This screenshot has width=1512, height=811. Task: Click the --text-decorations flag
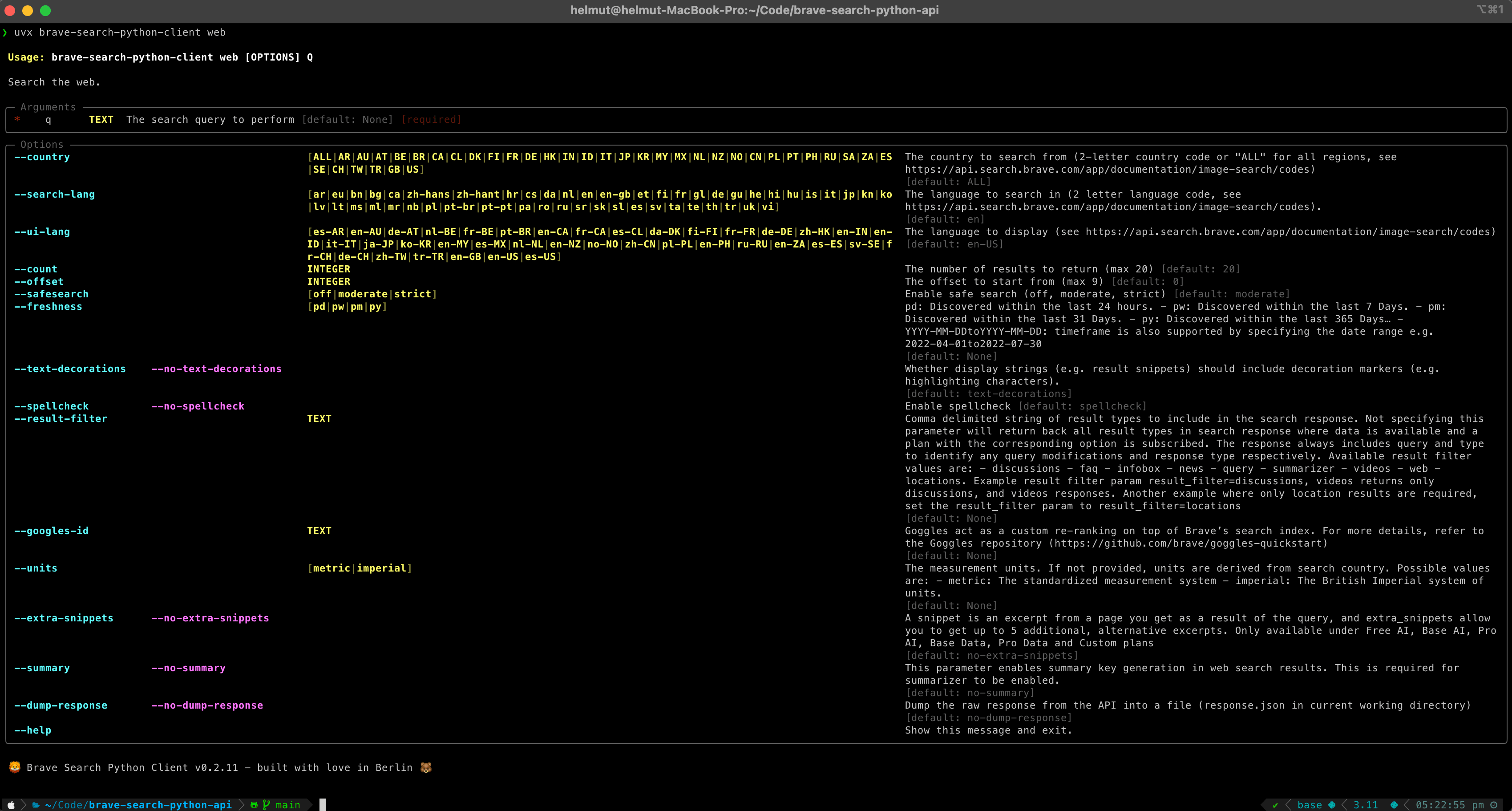click(x=70, y=369)
